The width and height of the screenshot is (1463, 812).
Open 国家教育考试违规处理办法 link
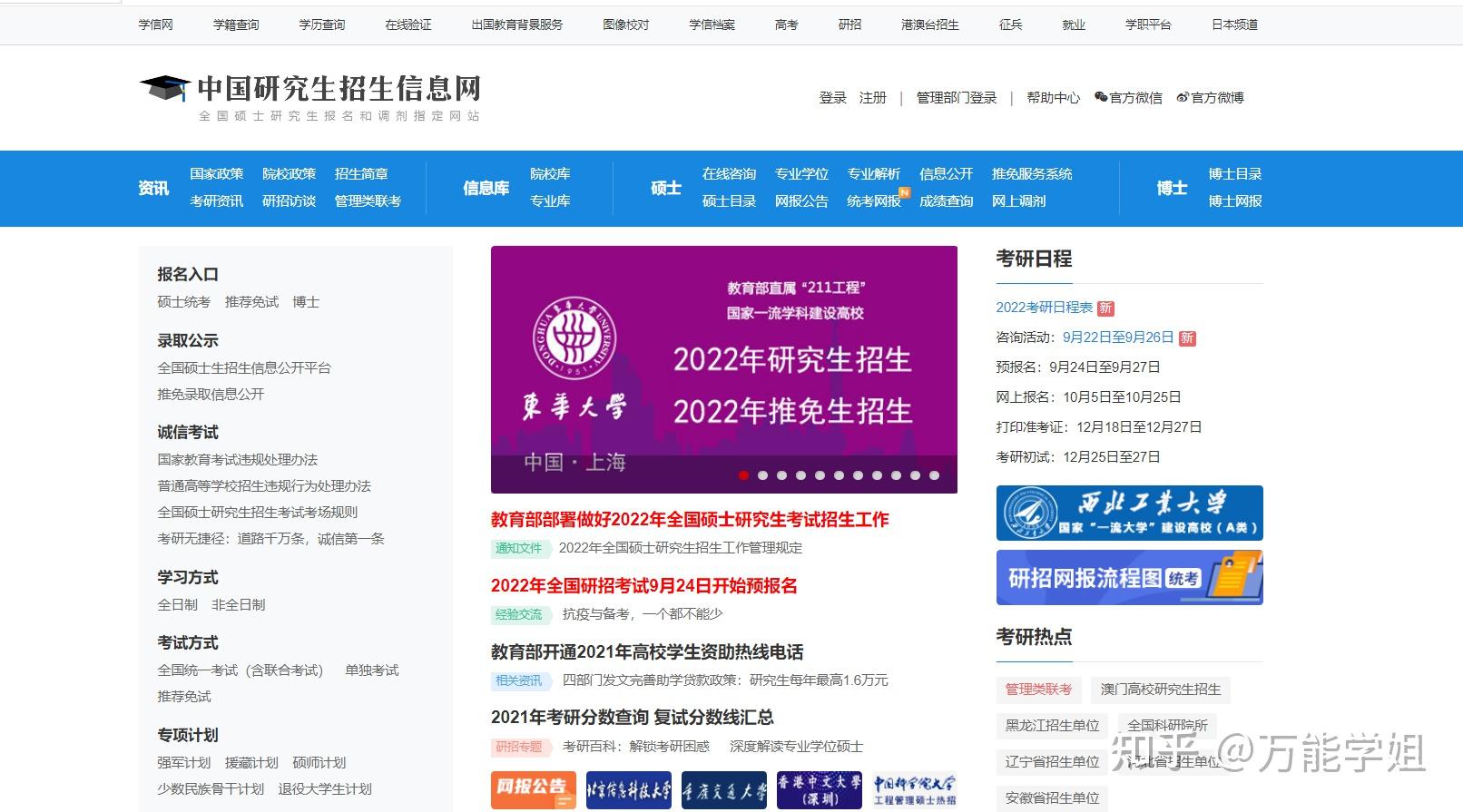[238, 460]
